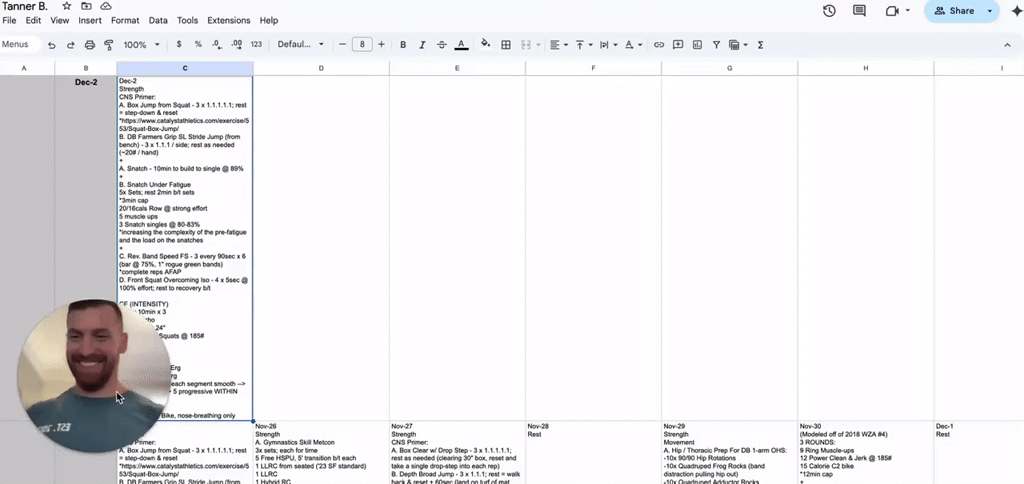Select the Dec-1 Rest cell
Screen dimensions: 1024x484
pyautogui.click(x=979, y=453)
